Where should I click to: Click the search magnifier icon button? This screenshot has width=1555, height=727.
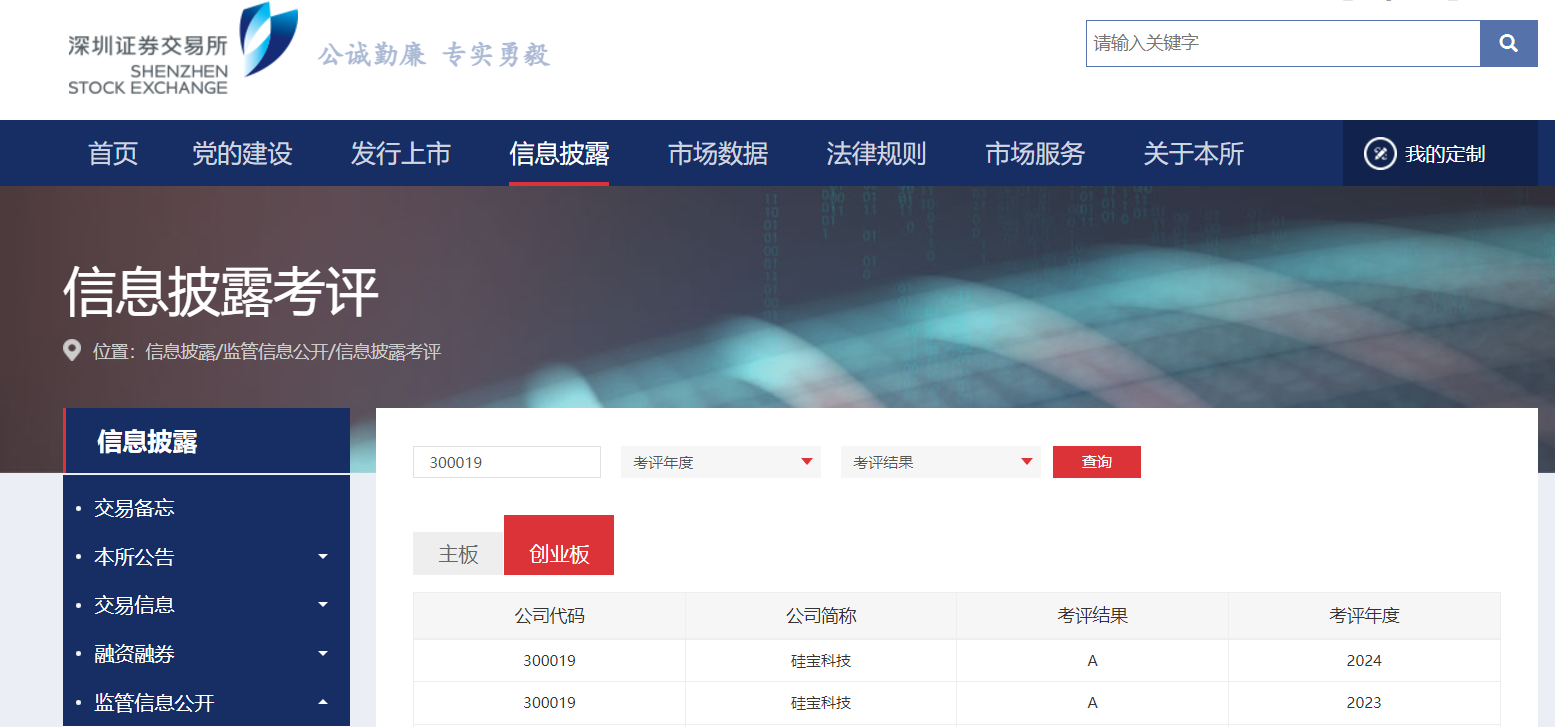(1508, 44)
